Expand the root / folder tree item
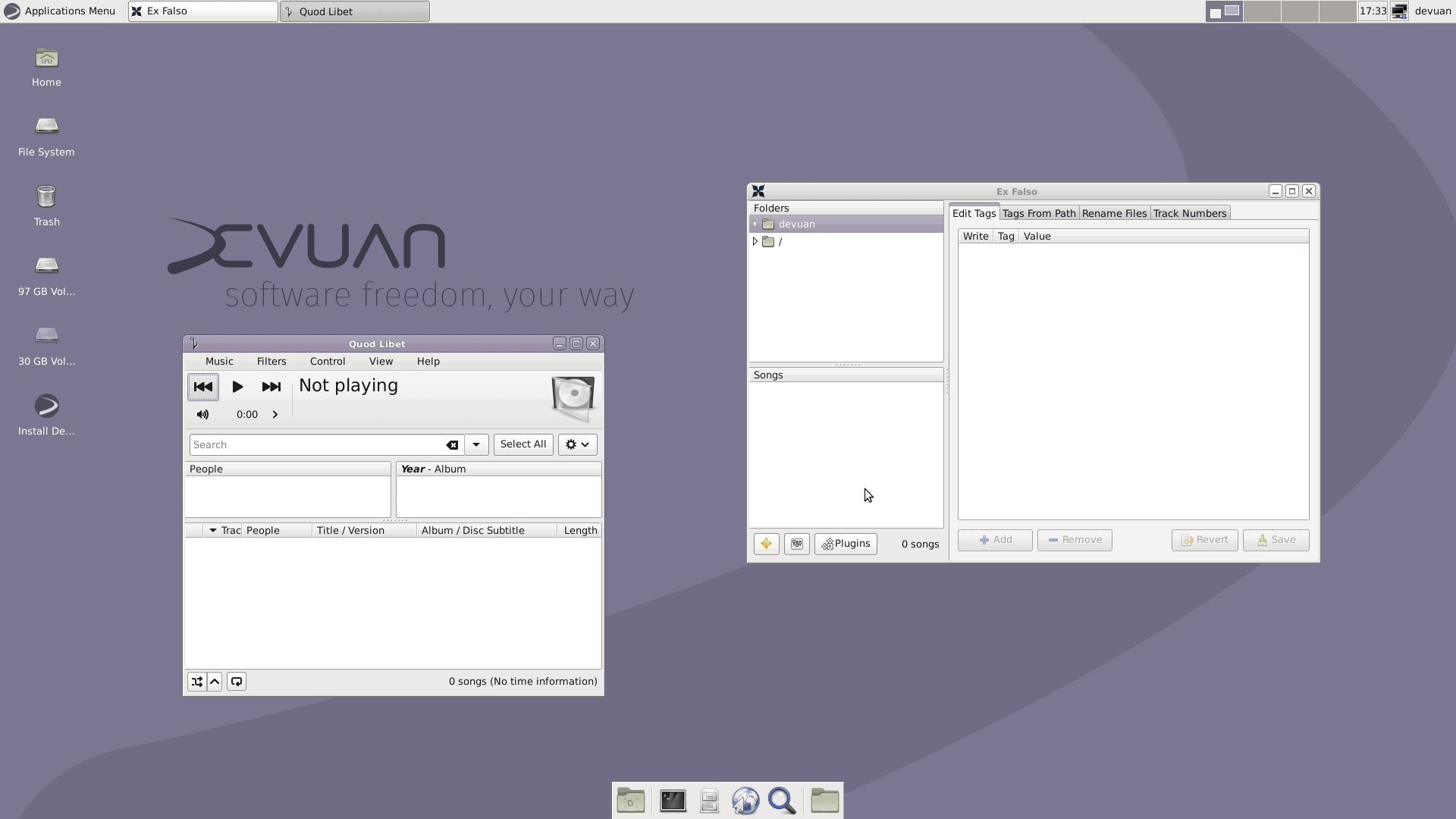The image size is (1456, 819). [x=755, y=241]
